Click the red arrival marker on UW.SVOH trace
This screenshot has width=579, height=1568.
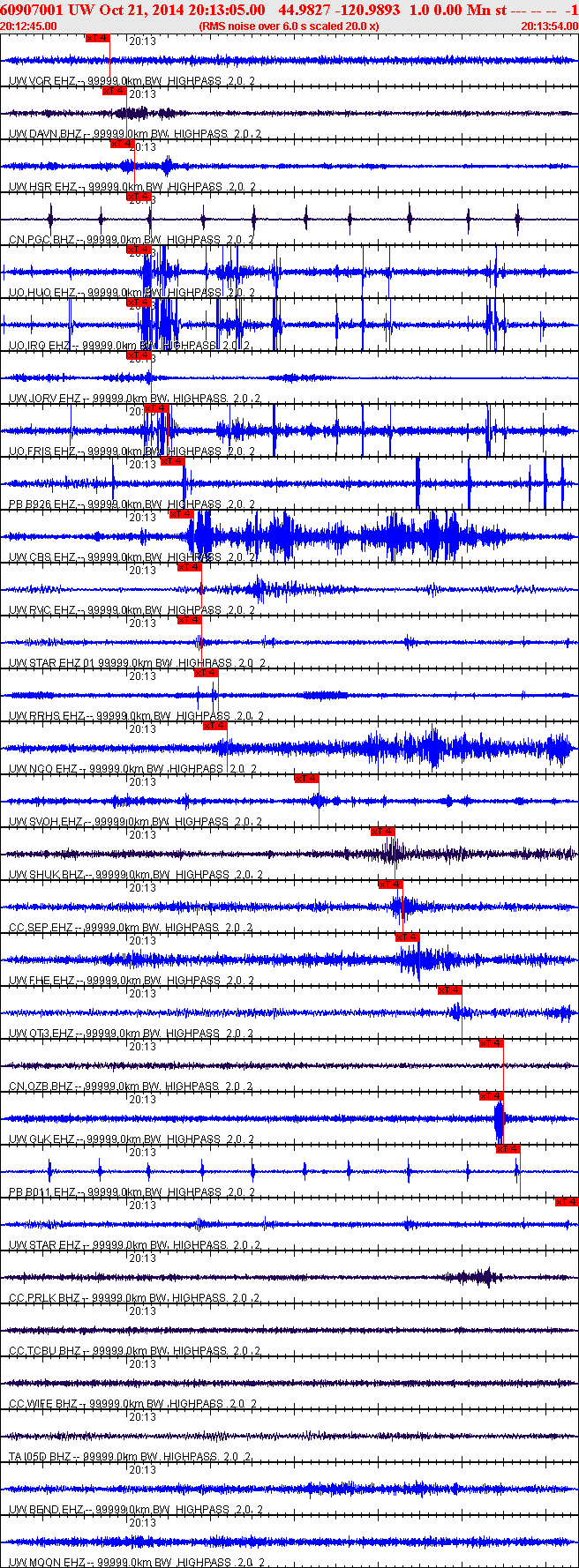tap(306, 779)
